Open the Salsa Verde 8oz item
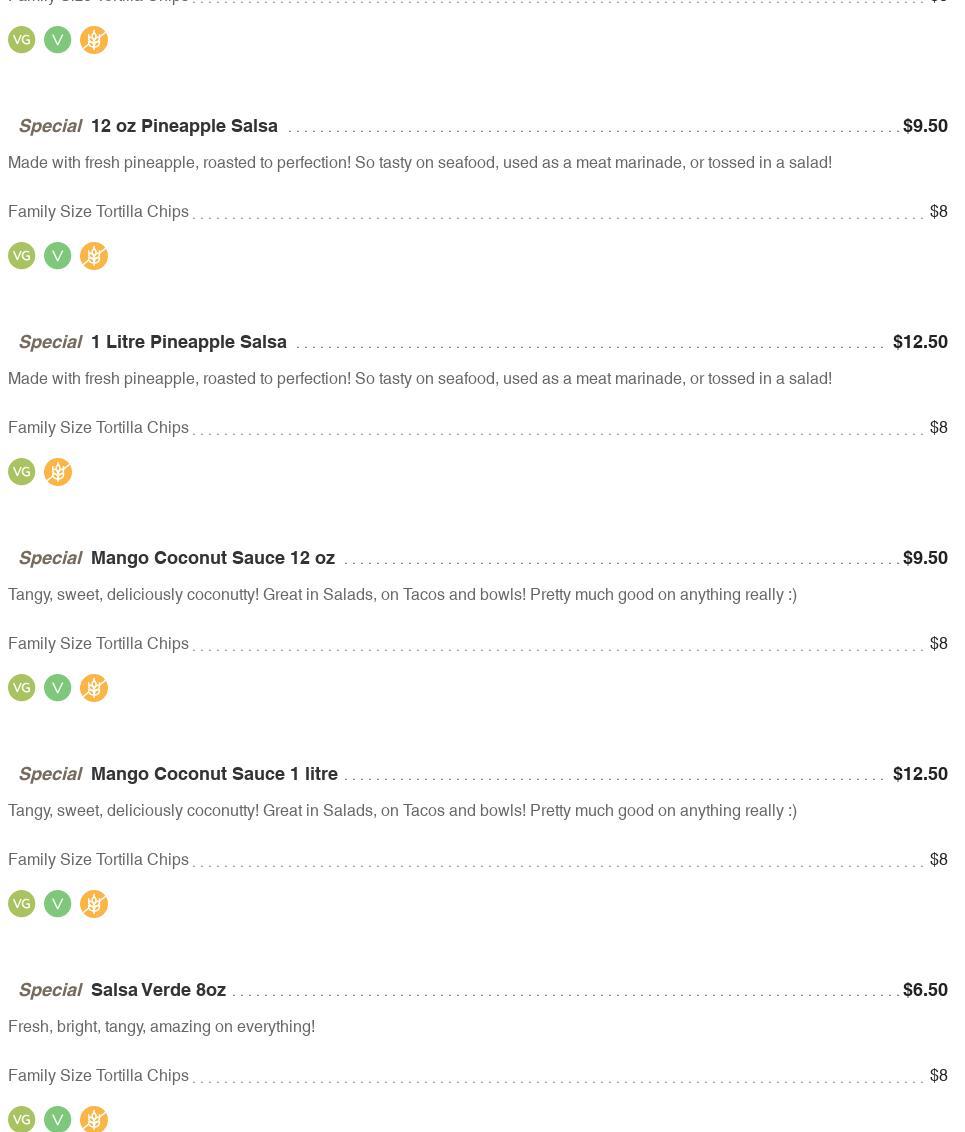 click(158, 990)
